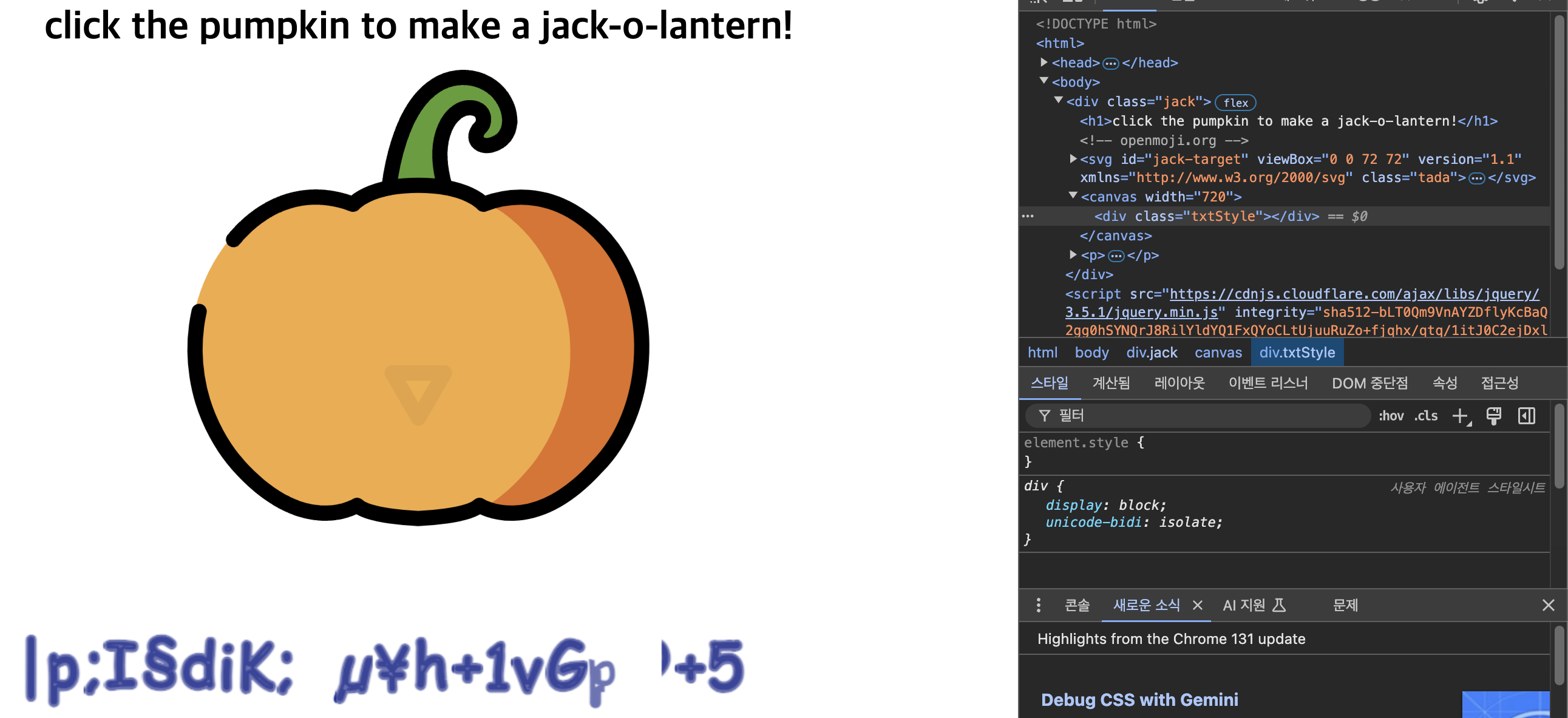Viewport: 1568px width, 718px height.
Task: Select div.jack in the breadcrumb
Action: coord(1151,353)
